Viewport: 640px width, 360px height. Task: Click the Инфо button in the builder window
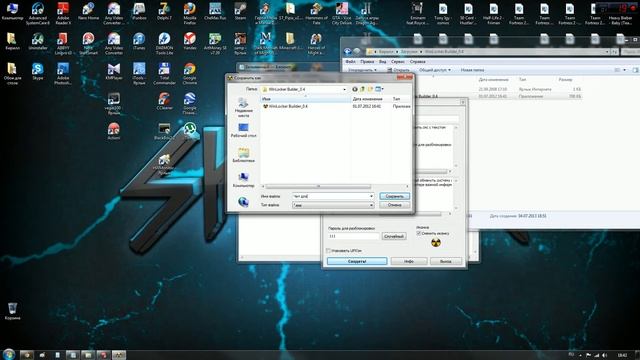click(x=409, y=261)
